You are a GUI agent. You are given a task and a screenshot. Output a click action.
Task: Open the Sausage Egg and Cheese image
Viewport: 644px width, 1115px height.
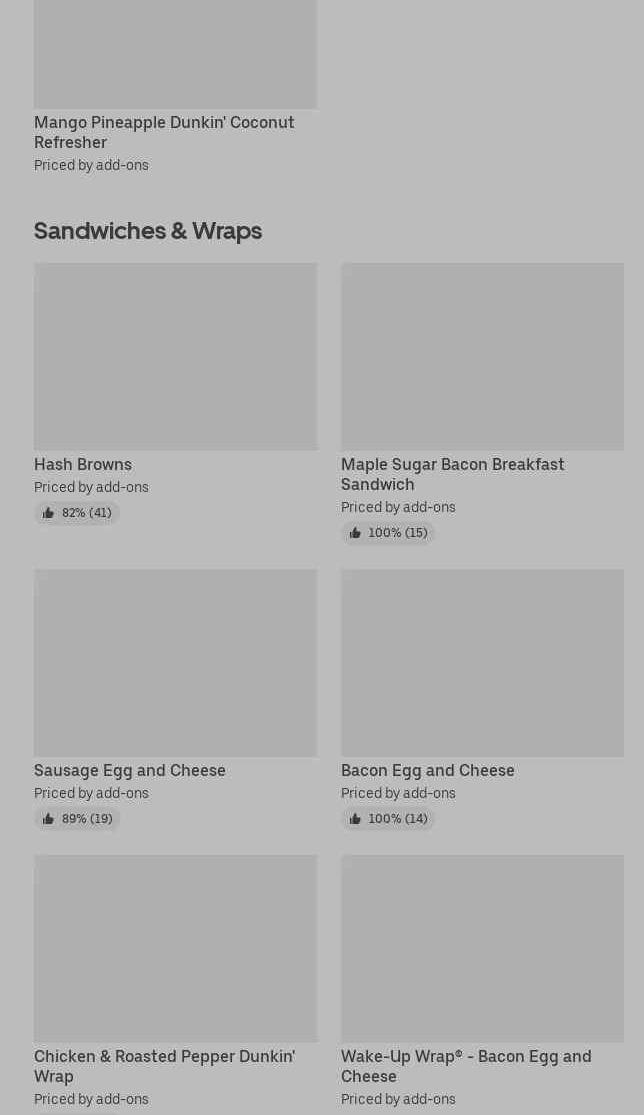[175, 662]
